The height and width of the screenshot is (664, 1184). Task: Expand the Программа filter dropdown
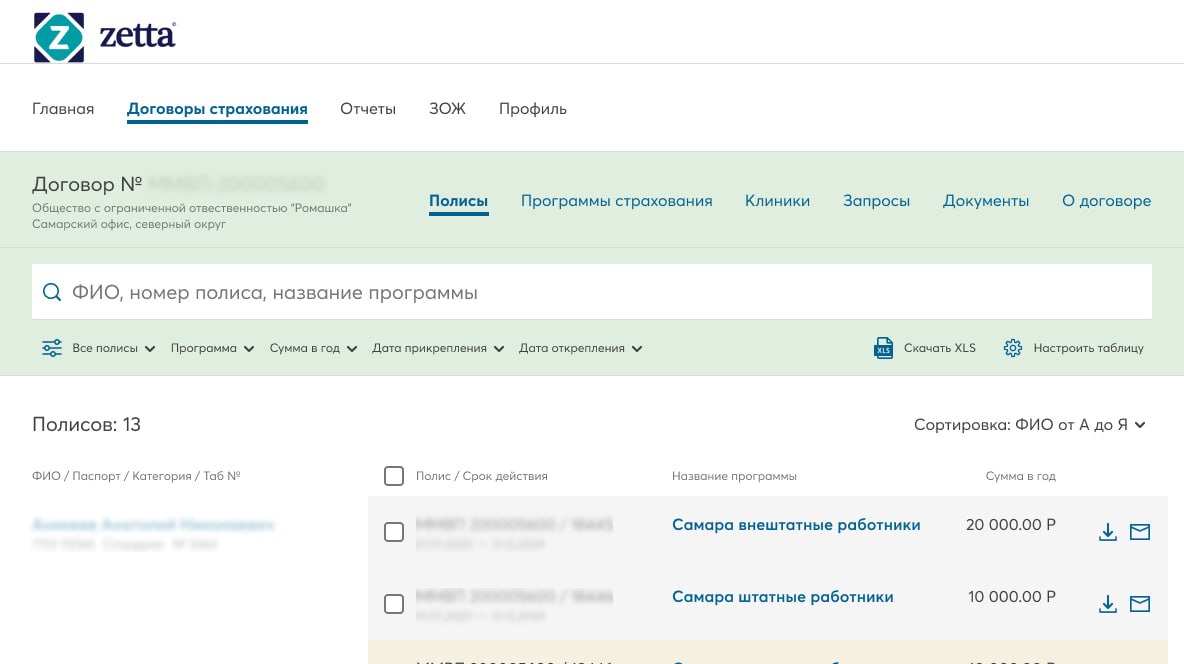pyautogui.click(x=211, y=348)
